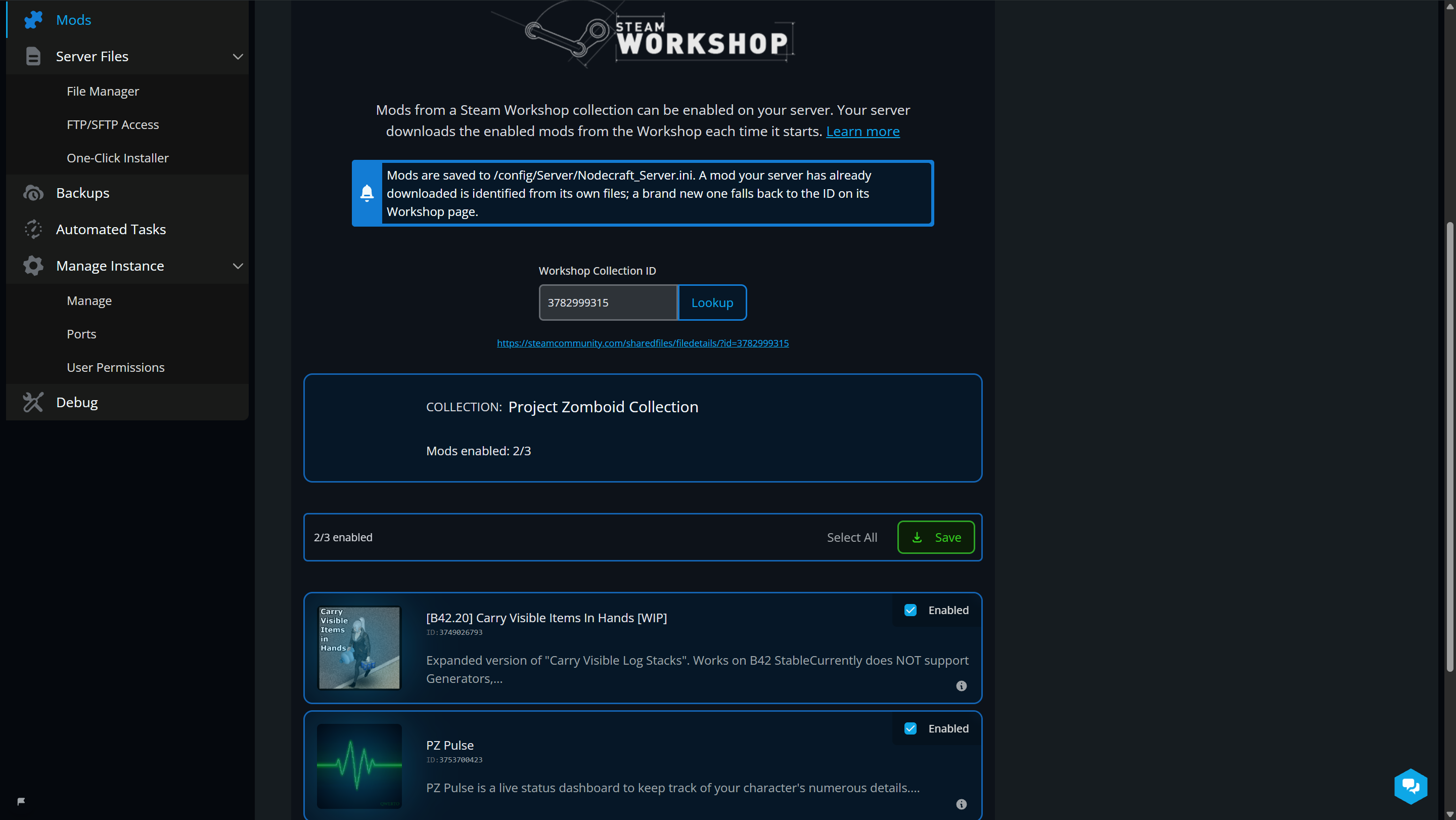The image size is (1456, 820).
Task: Click the scrollbar down arrow
Action: click(x=1450, y=814)
